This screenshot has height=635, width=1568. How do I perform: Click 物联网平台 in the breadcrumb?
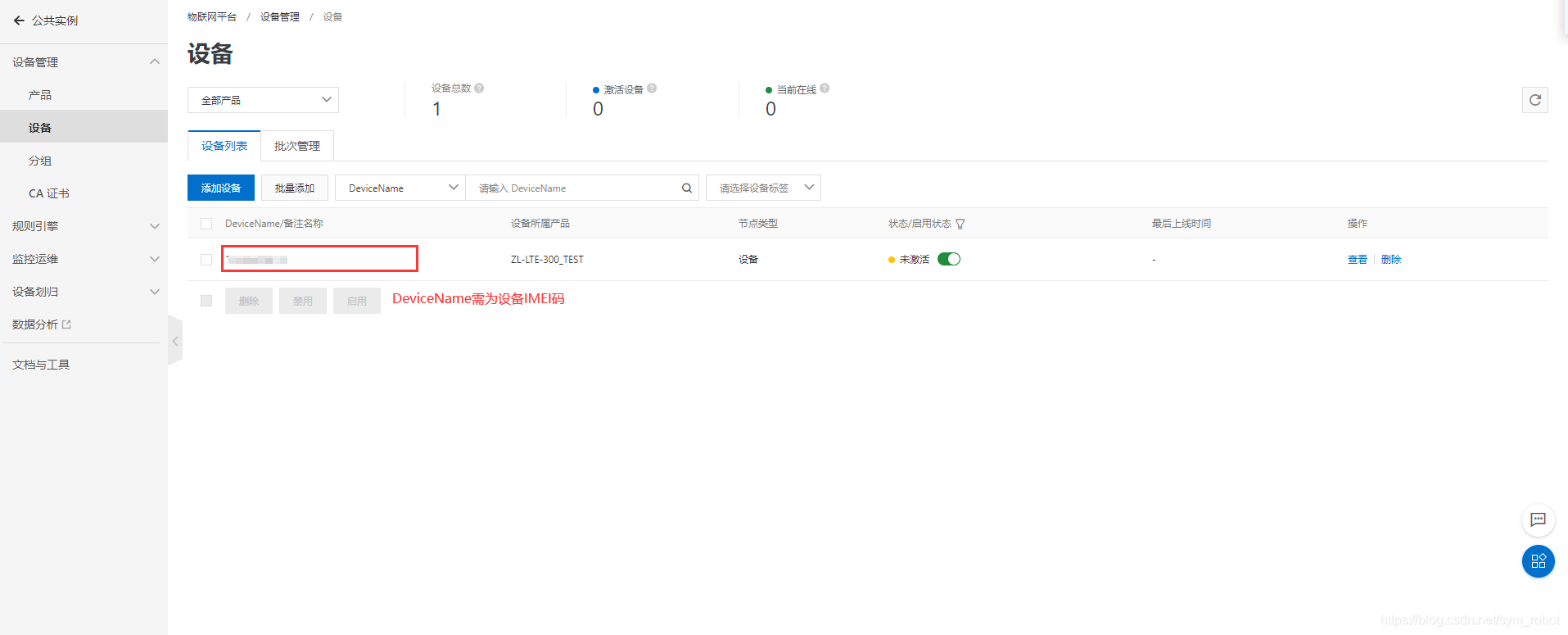click(x=212, y=17)
